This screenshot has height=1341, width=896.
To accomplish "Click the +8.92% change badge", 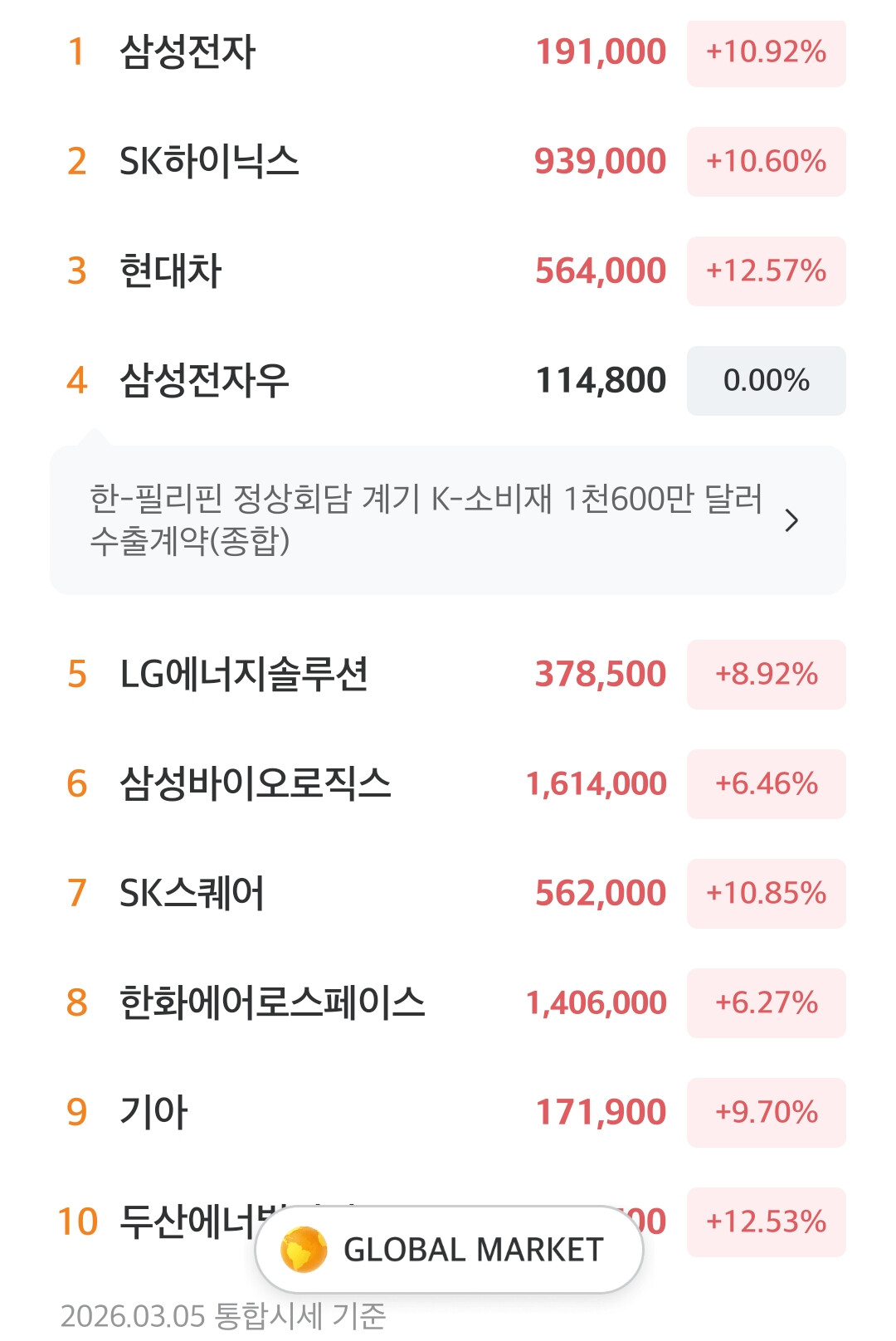I will [766, 675].
